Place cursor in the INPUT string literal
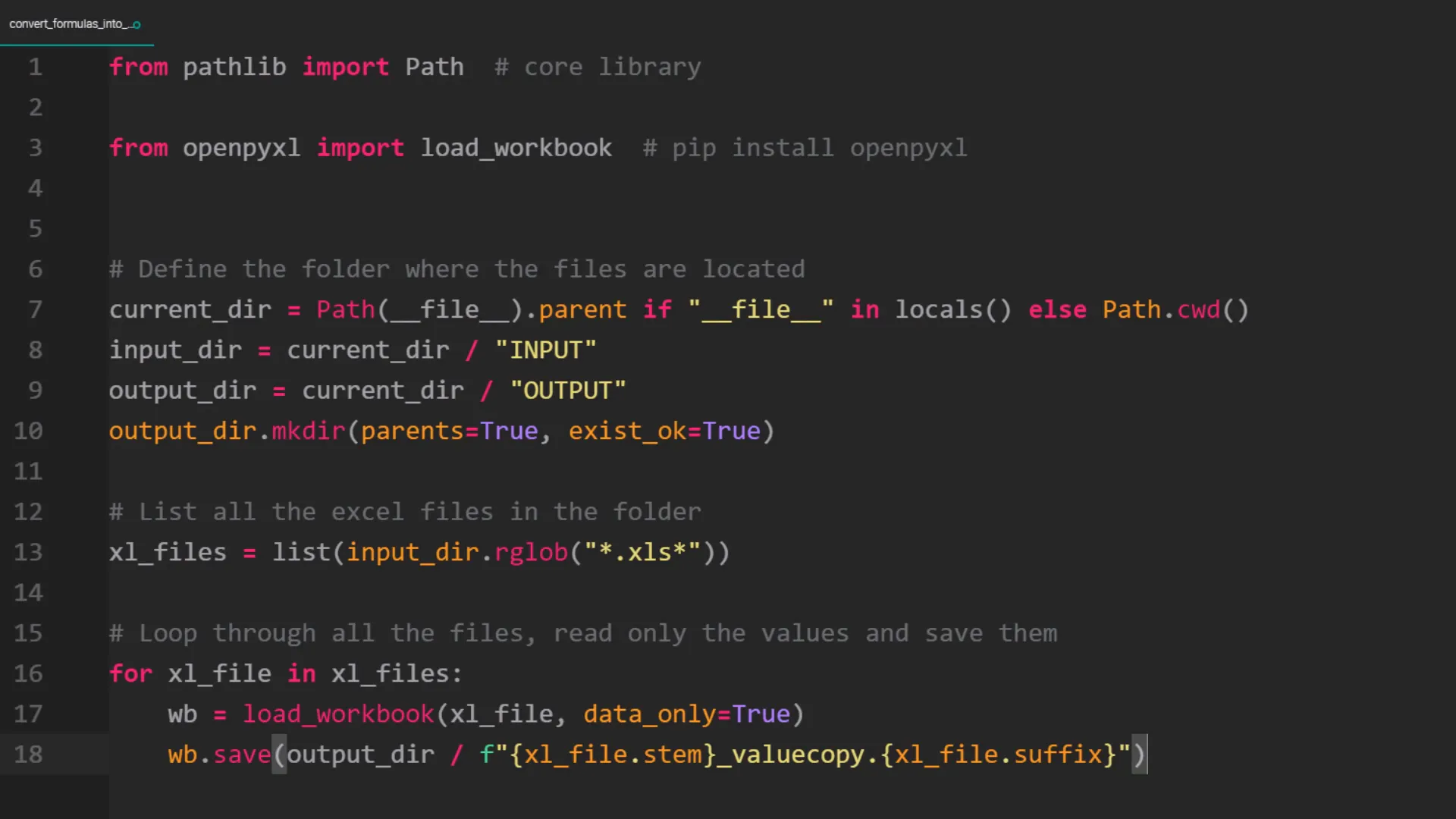Image resolution: width=1456 pixels, height=819 pixels. (546, 350)
